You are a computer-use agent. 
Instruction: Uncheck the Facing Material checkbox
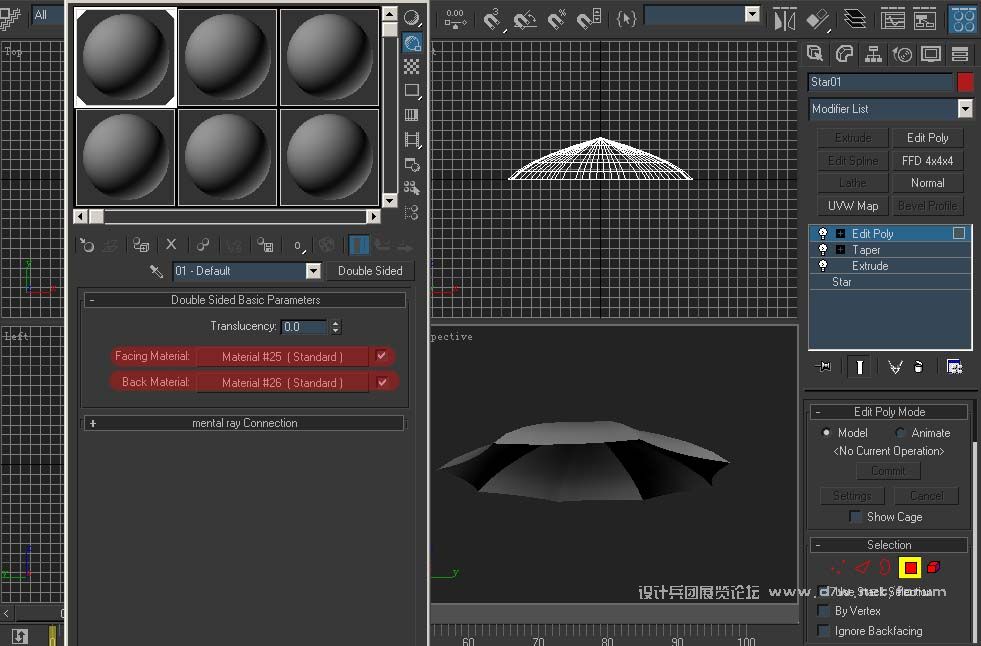point(381,356)
